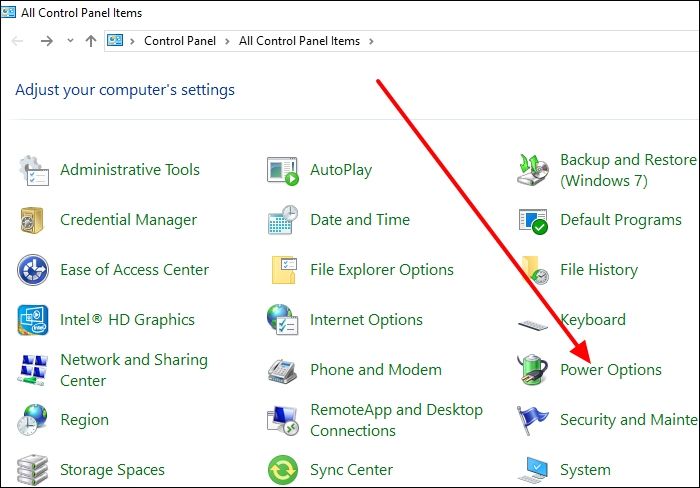This screenshot has width=700, height=488.
Task: Open the Phone and Modem icon
Action: (x=283, y=370)
